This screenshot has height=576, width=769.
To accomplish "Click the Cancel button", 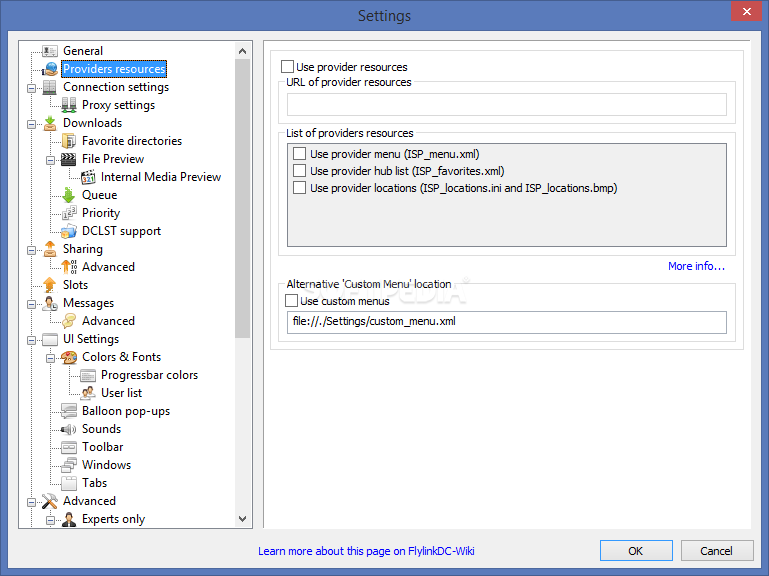I will click(x=717, y=550).
